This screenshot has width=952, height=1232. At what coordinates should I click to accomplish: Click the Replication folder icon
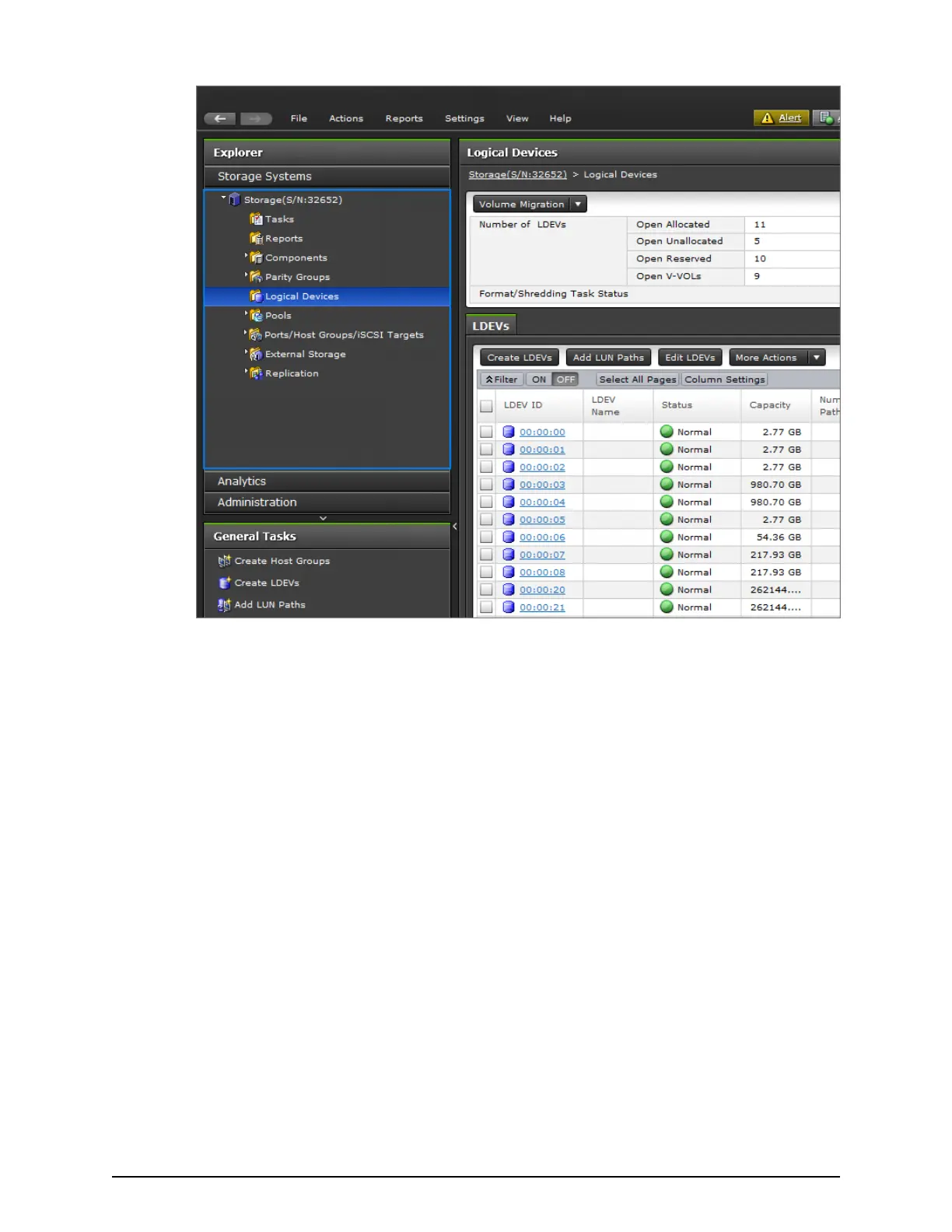tap(256, 373)
